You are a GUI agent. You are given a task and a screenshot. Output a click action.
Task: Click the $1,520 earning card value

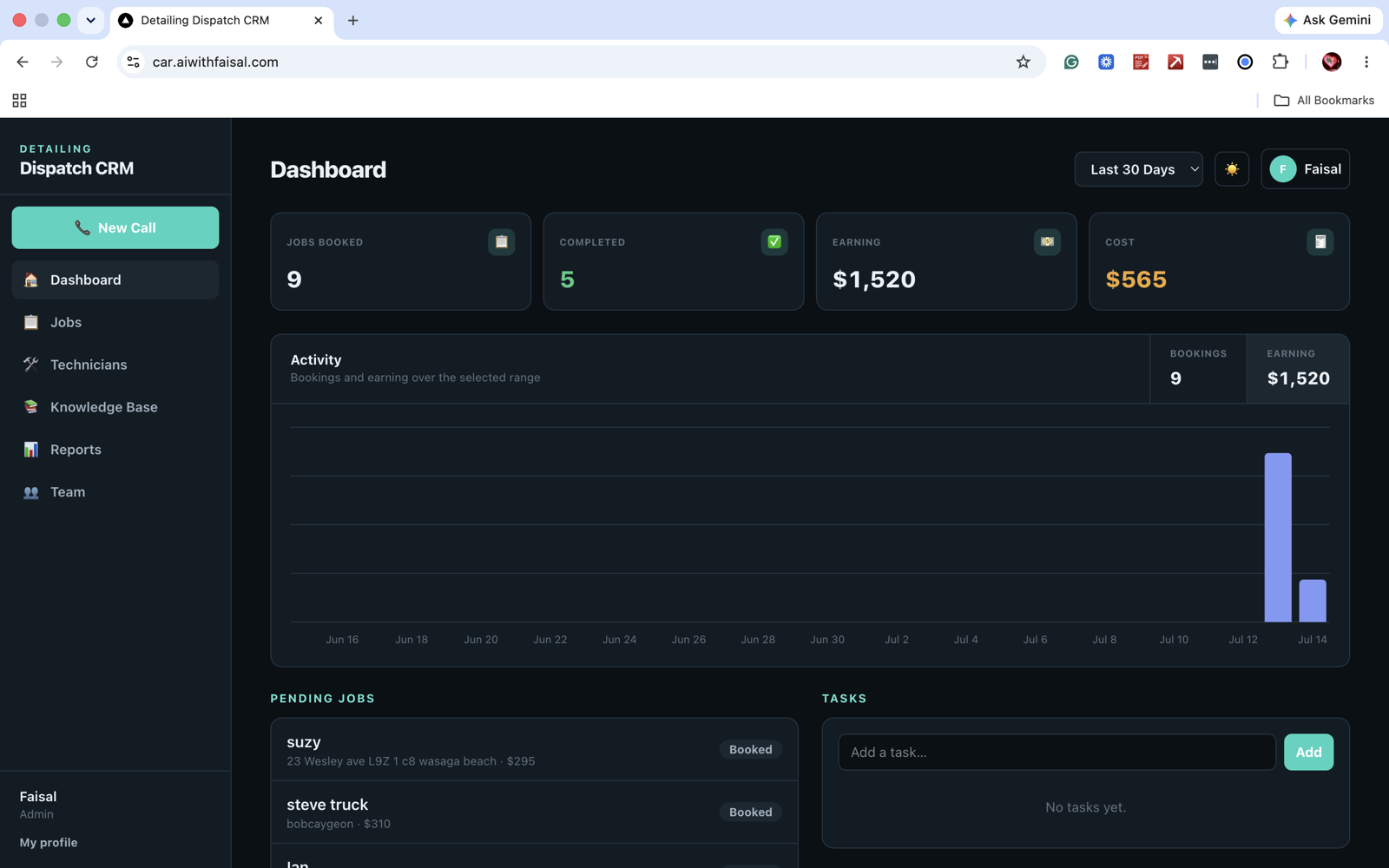coord(874,279)
